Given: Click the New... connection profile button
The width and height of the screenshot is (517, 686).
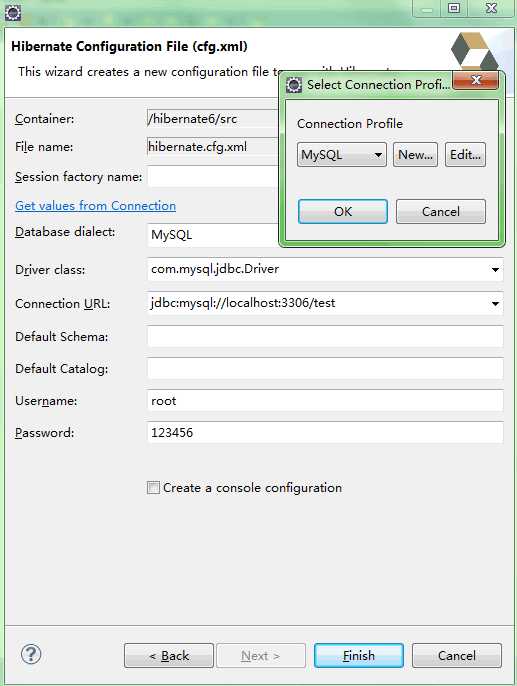Looking at the screenshot, I should click(415, 154).
